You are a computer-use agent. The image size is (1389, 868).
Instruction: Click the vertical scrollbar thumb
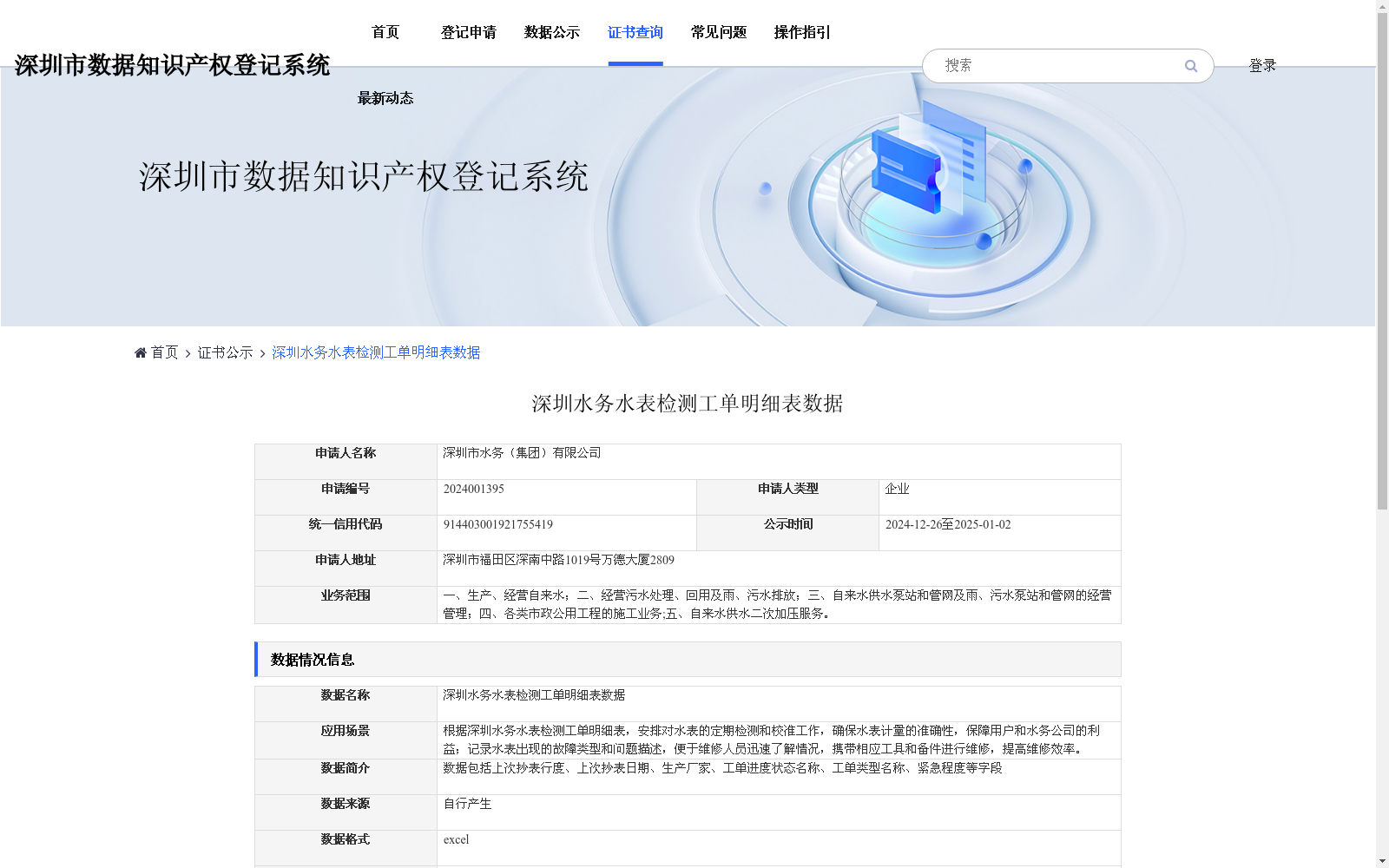click(1382, 260)
